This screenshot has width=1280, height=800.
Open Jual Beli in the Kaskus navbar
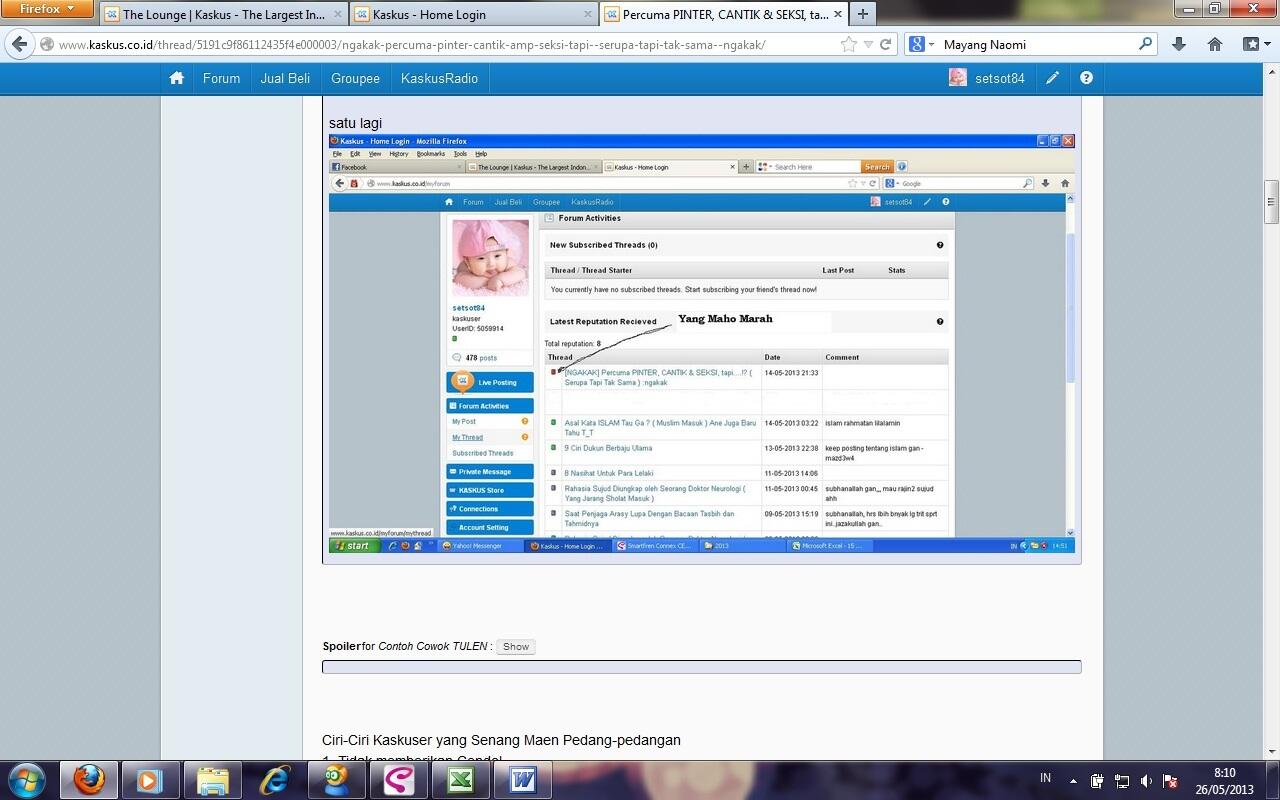point(285,78)
